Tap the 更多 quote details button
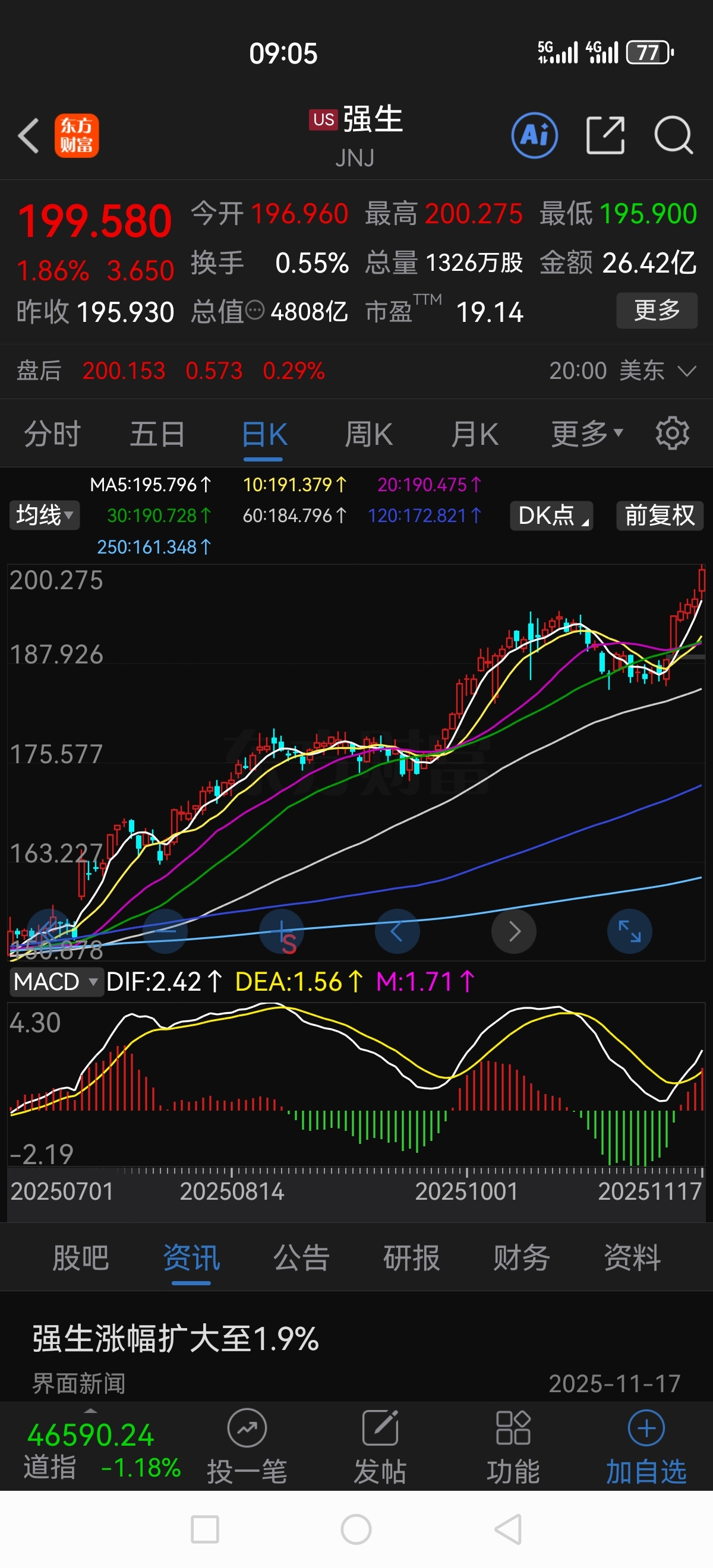 (657, 311)
